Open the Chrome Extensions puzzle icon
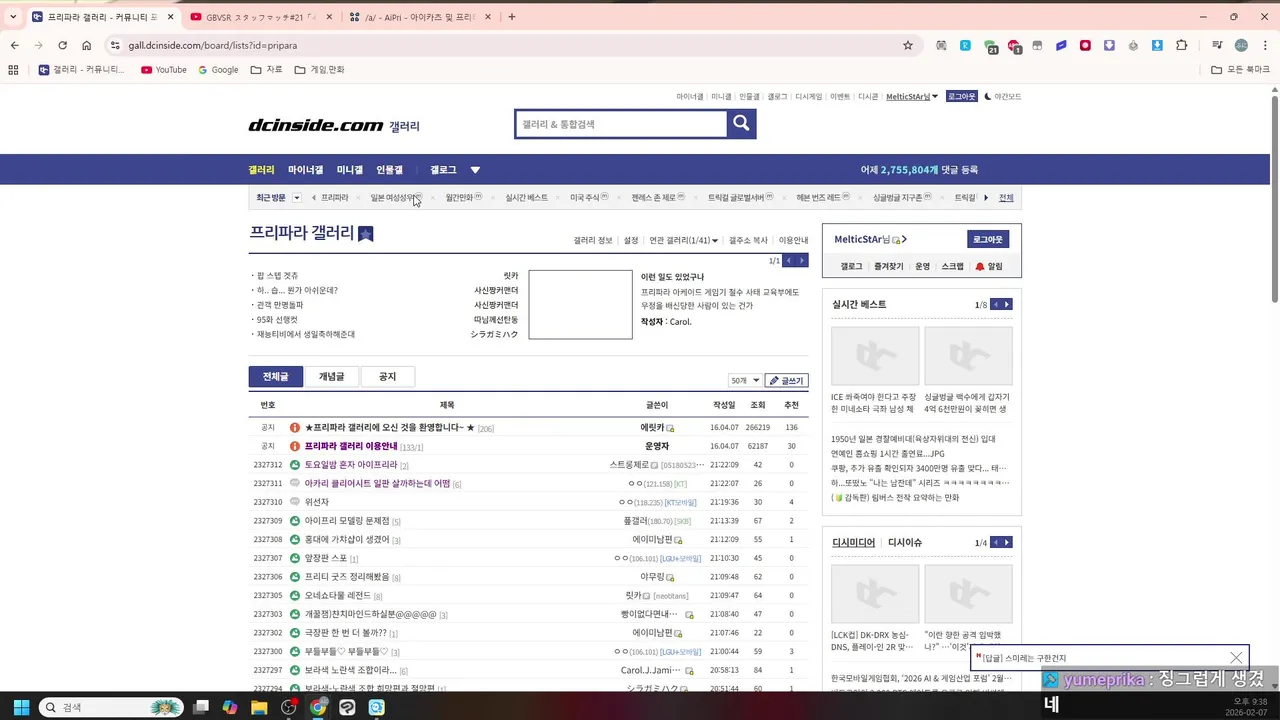 coord(1181,45)
